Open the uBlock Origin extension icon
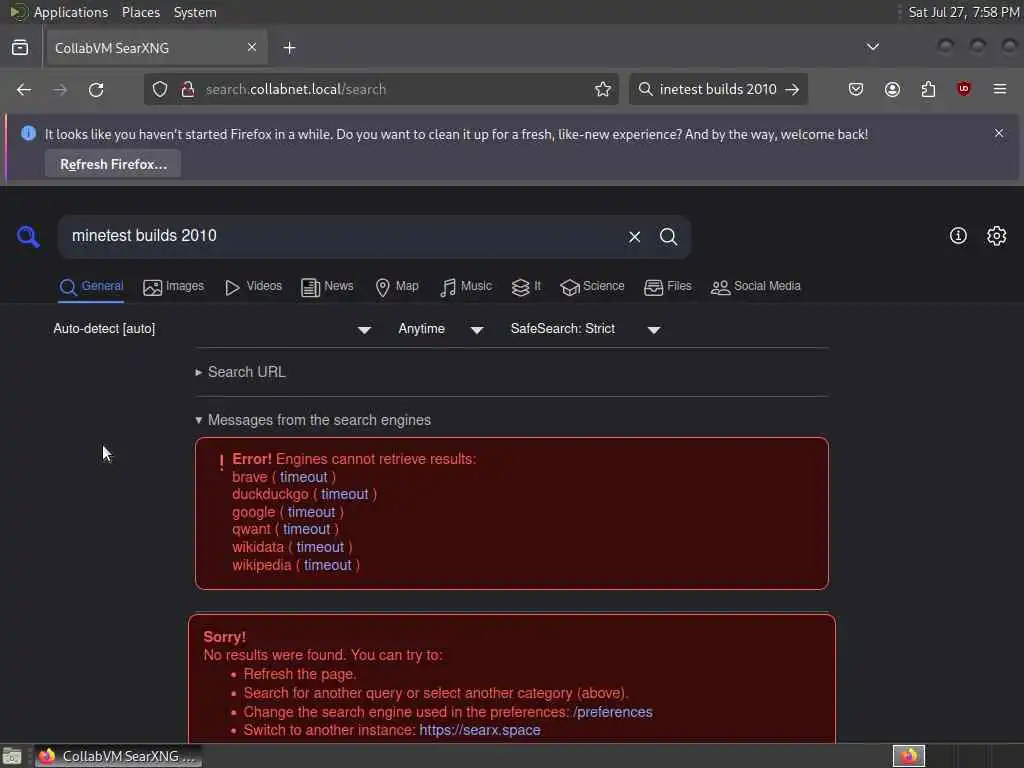This screenshot has height=768, width=1024. tap(964, 89)
